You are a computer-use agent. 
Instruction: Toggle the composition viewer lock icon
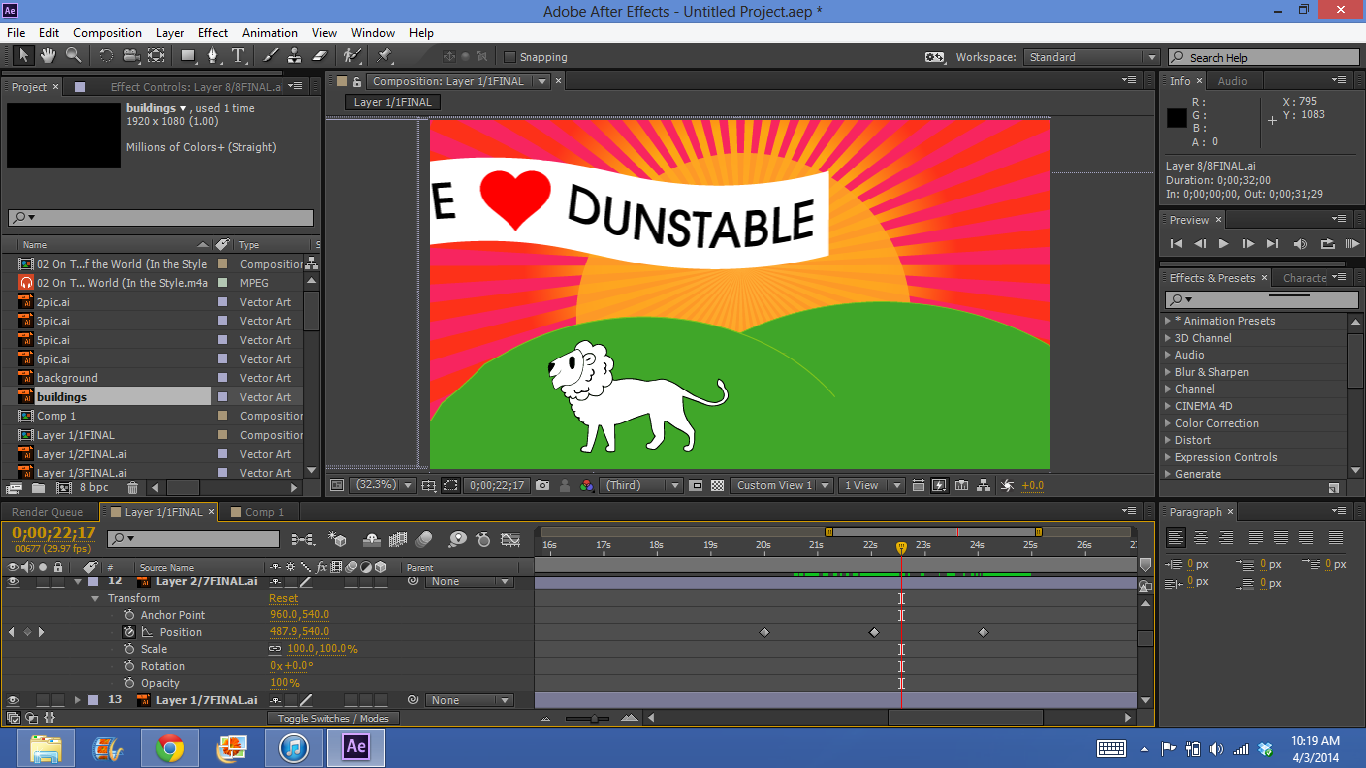(357, 81)
